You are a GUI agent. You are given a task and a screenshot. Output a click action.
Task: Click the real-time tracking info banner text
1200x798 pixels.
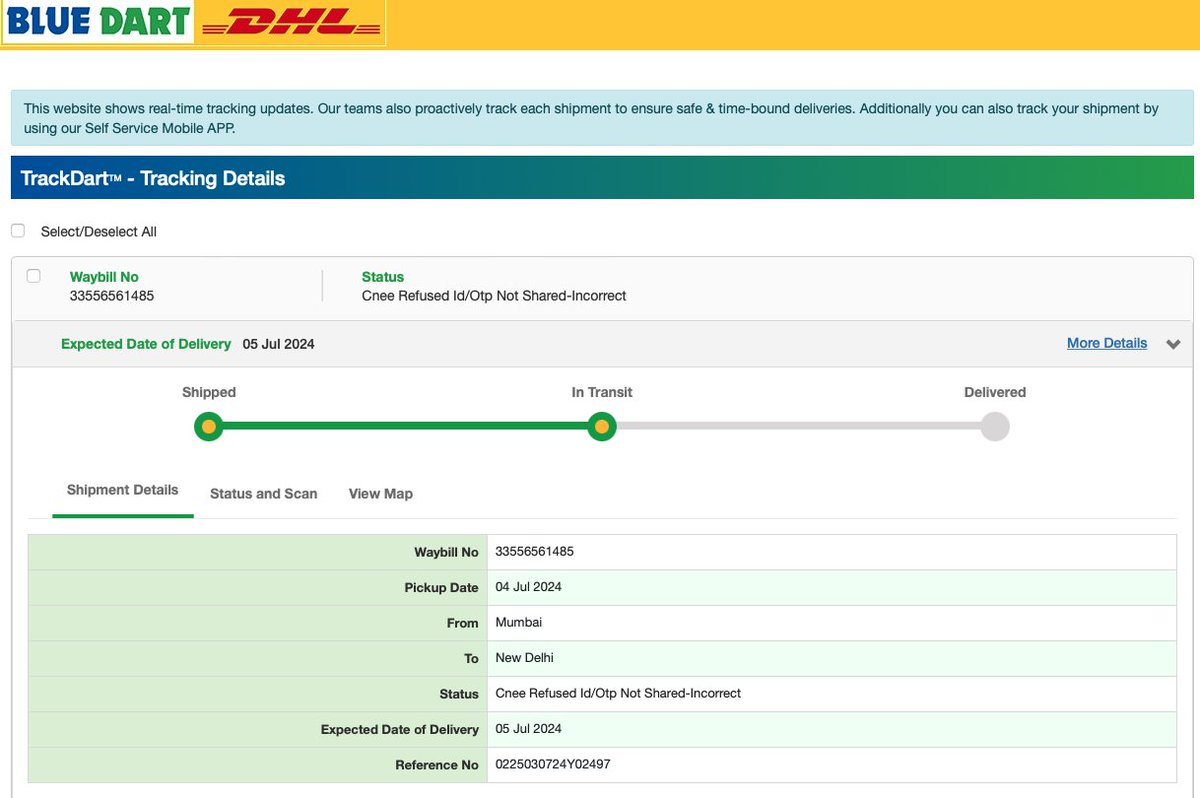tap(591, 118)
